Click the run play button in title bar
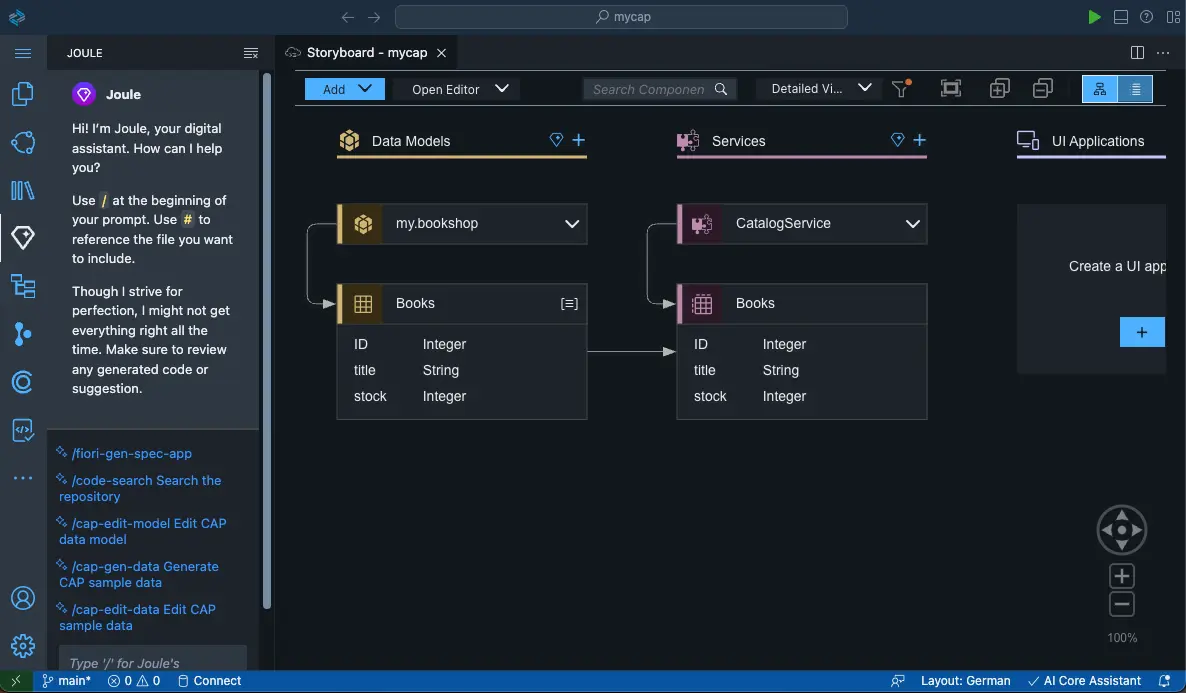This screenshot has width=1186, height=693. point(1094,17)
